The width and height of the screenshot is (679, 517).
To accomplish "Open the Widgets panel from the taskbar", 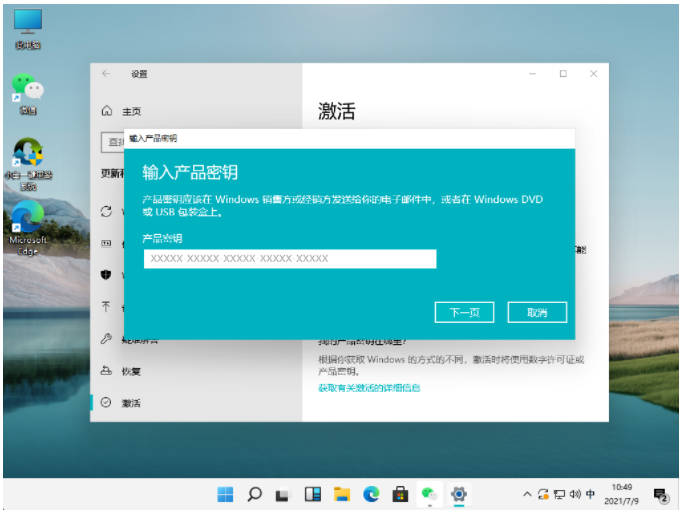I will (x=313, y=494).
